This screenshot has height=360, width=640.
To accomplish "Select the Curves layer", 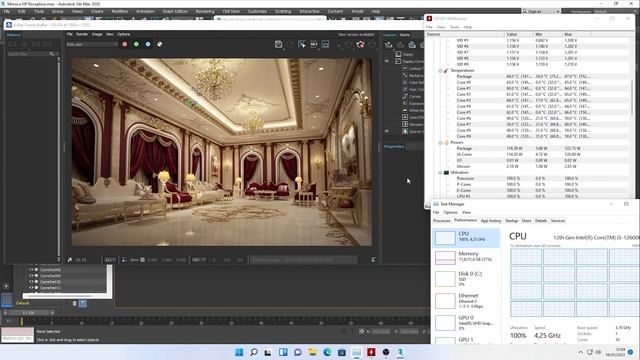I will pyautogui.click(x=415, y=96).
